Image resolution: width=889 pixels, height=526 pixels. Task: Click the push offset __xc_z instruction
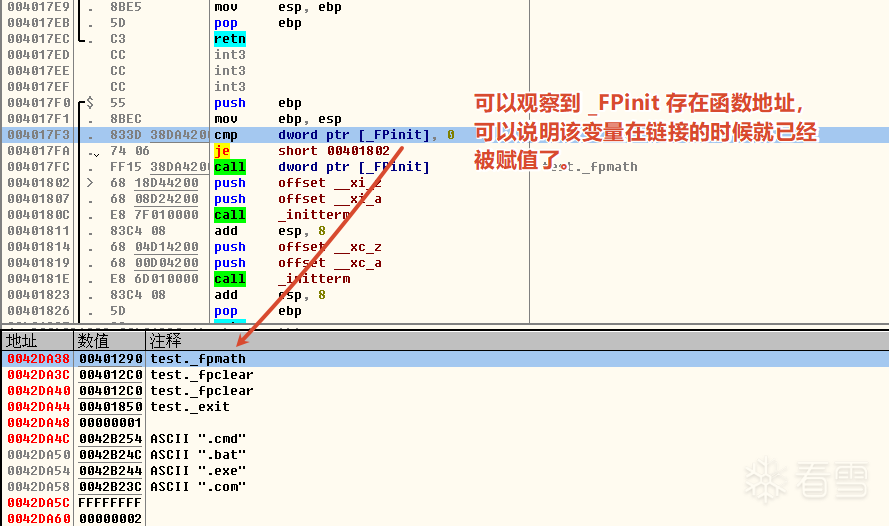coord(298,247)
